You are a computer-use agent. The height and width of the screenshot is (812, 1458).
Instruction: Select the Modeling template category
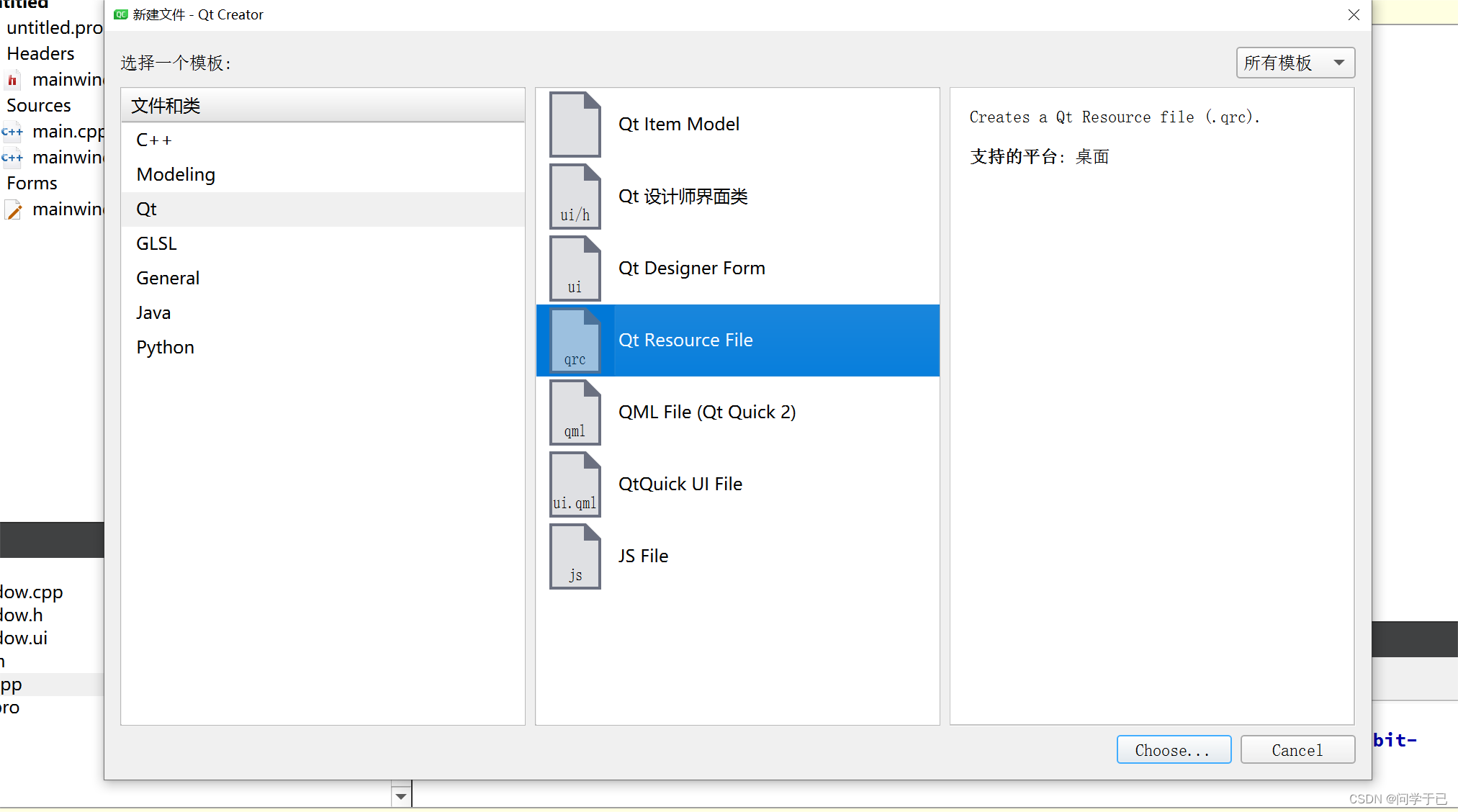(x=176, y=174)
